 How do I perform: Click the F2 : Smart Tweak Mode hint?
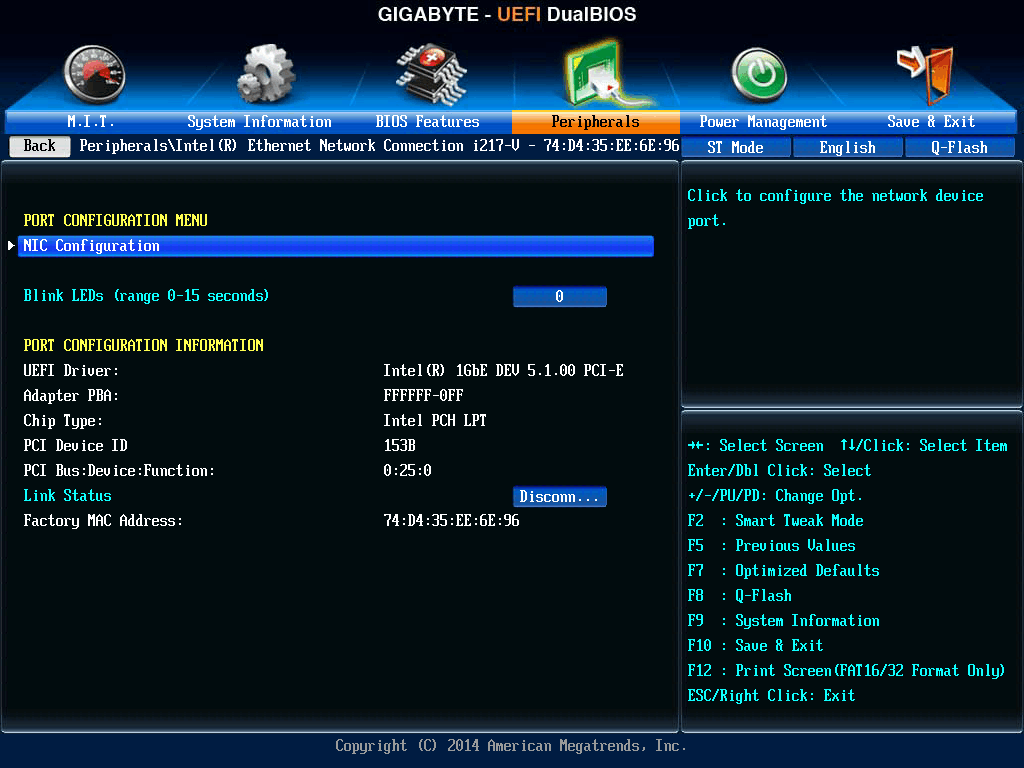[776, 521]
